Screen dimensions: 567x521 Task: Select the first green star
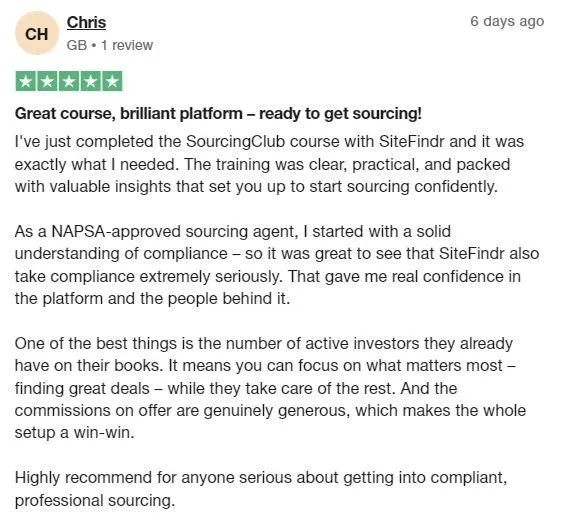pyautogui.click(x=25, y=81)
